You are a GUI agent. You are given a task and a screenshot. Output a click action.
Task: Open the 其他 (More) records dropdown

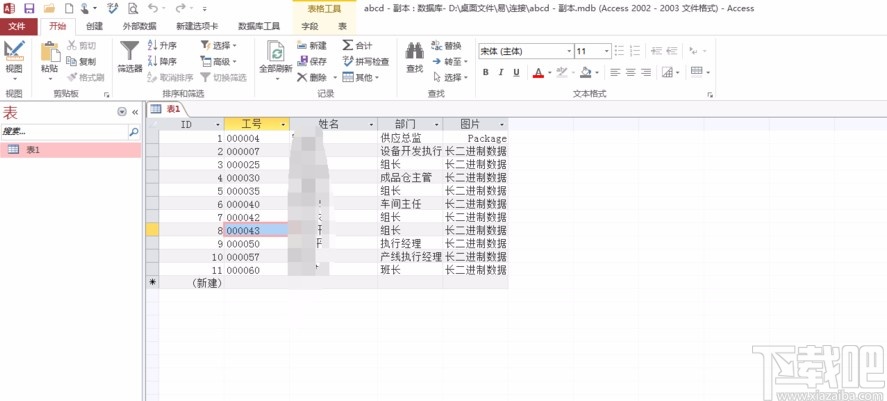(x=360, y=77)
